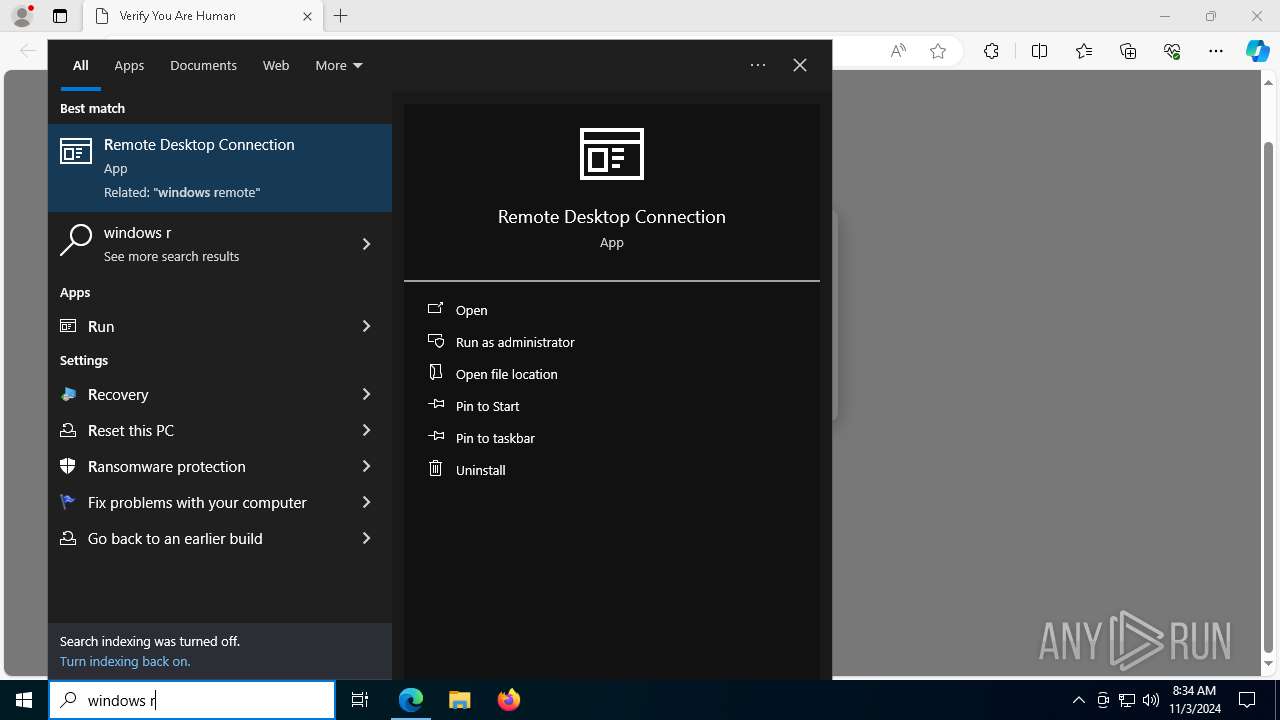The width and height of the screenshot is (1280, 720).
Task: Click the Pin to Start pin icon
Action: [436, 404]
